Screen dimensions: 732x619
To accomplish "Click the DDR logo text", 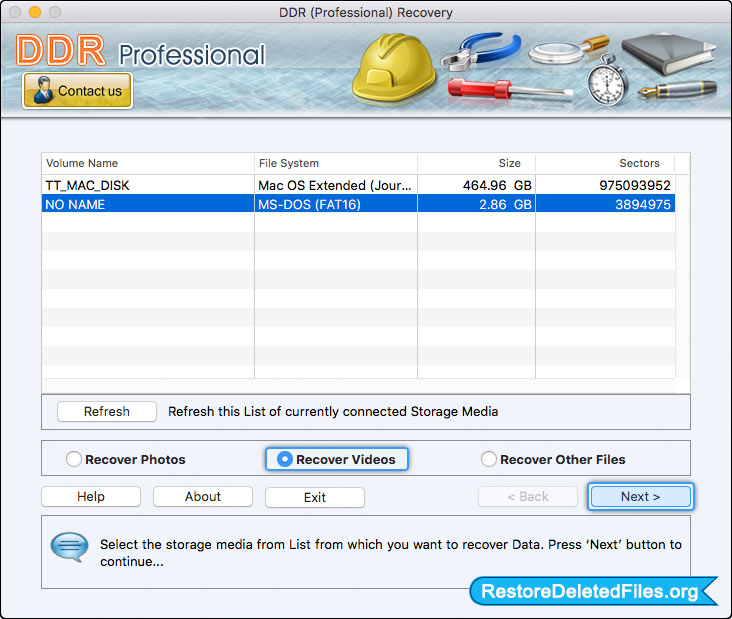I will click(61, 50).
